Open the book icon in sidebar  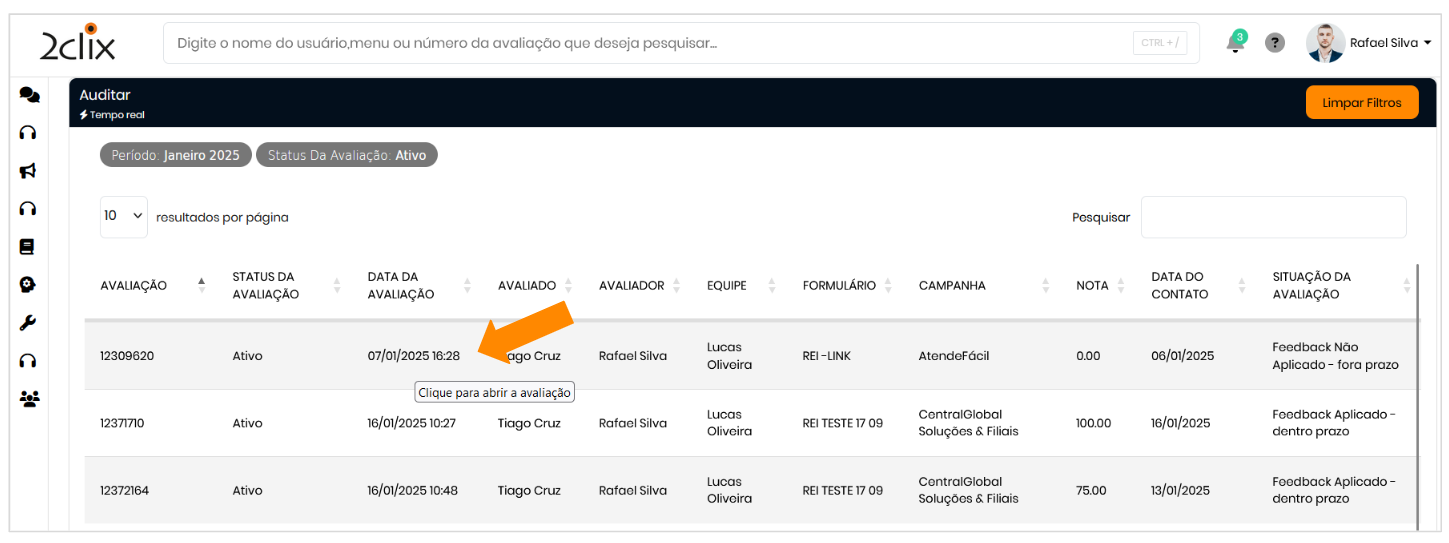[x=28, y=246]
